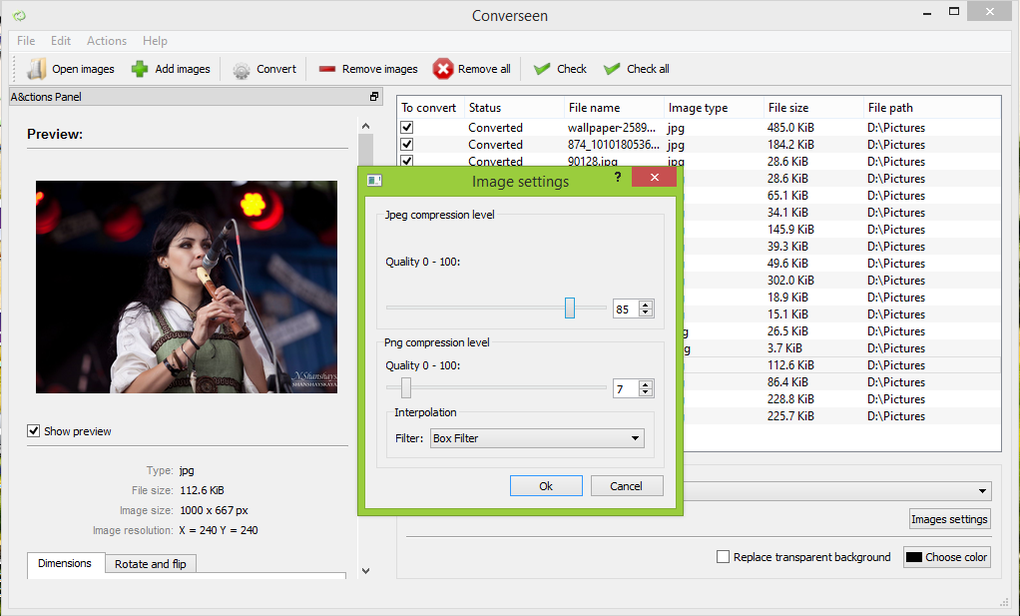Click the Jpeg quality value field showing 85
Screen dimensions: 1020x616
626,309
